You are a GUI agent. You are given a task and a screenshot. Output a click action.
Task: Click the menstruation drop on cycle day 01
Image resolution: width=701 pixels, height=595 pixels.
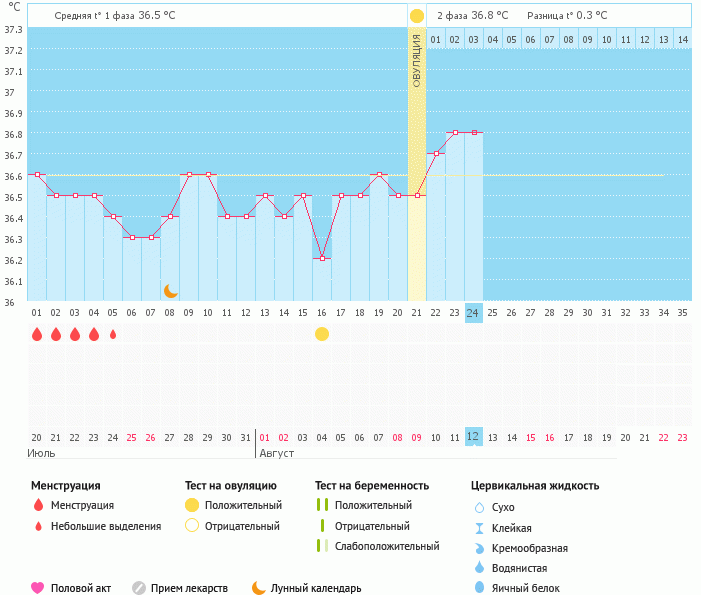click(x=37, y=334)
